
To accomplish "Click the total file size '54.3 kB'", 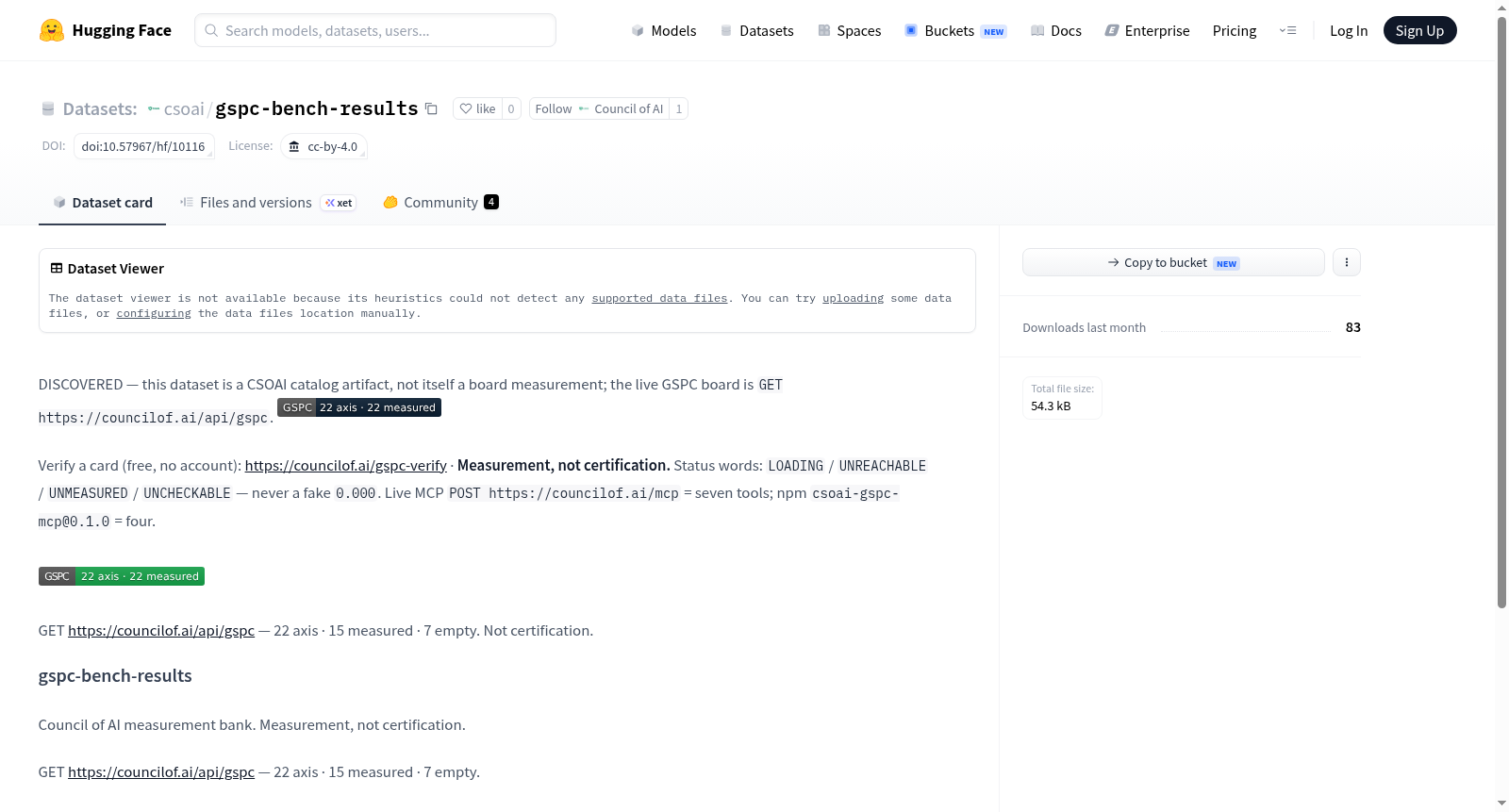I will [1051, 406].
